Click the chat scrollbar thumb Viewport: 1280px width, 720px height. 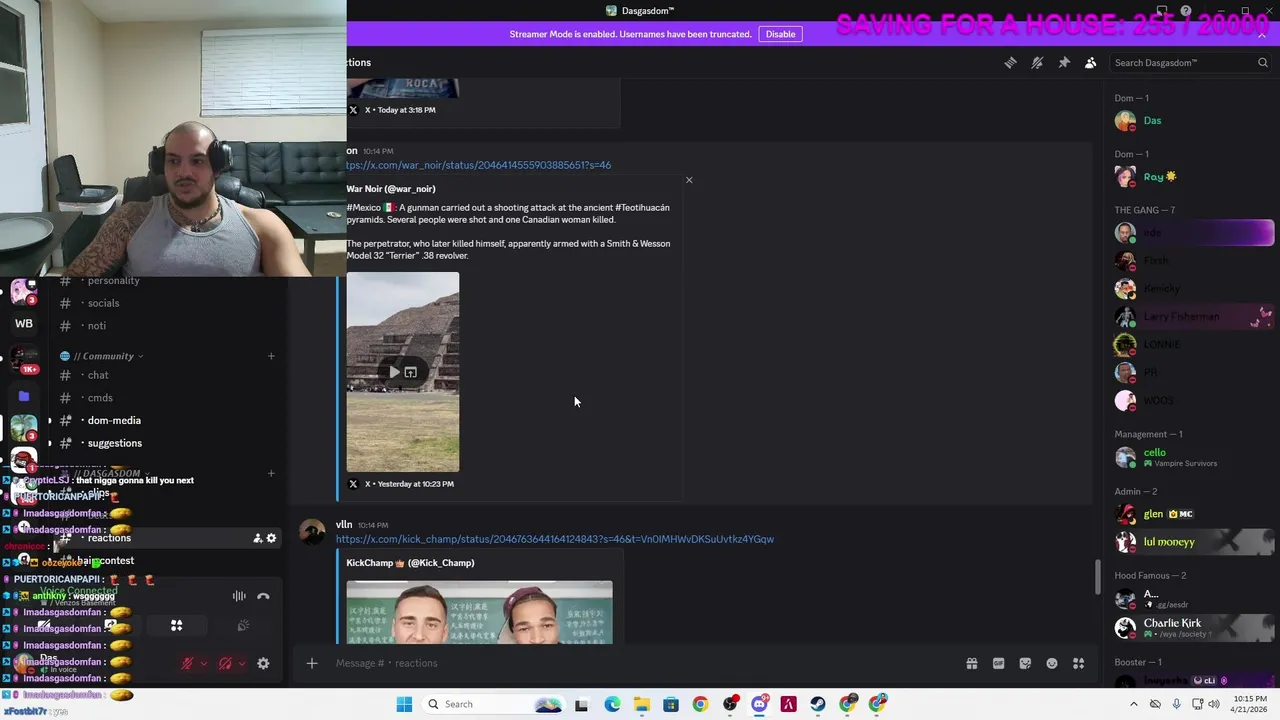click(1097, 576)
